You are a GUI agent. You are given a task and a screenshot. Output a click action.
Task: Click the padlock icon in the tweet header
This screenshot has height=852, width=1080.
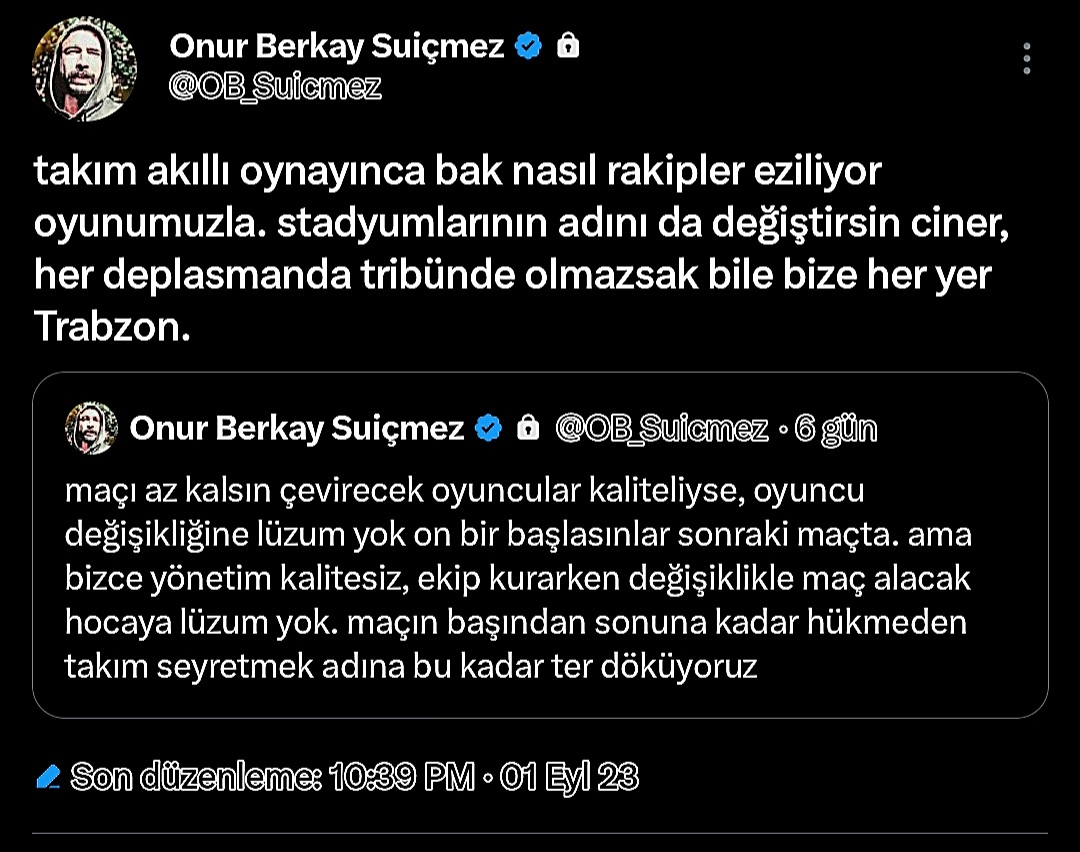click(x=568, y=45)
